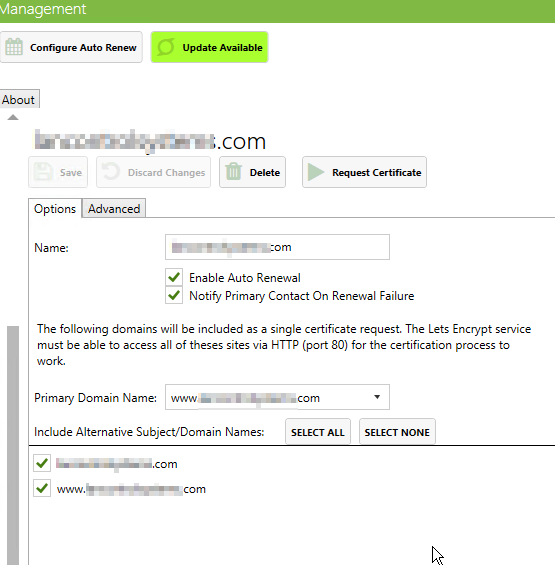Image resolution: width=555 pixels, height=565 pixels.
Task: Click the calendar icon on Configure Auto Renew
Action: pos(14,47)
